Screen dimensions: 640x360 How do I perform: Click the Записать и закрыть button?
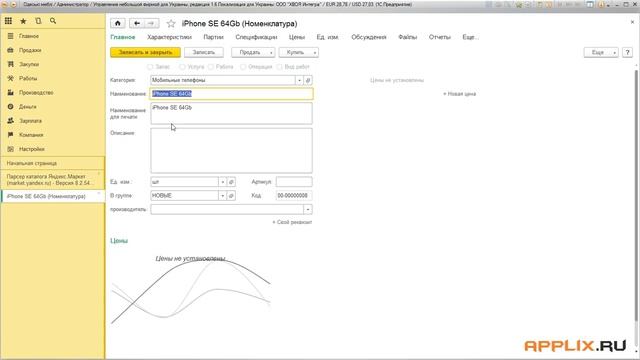(x=145, y=53)
